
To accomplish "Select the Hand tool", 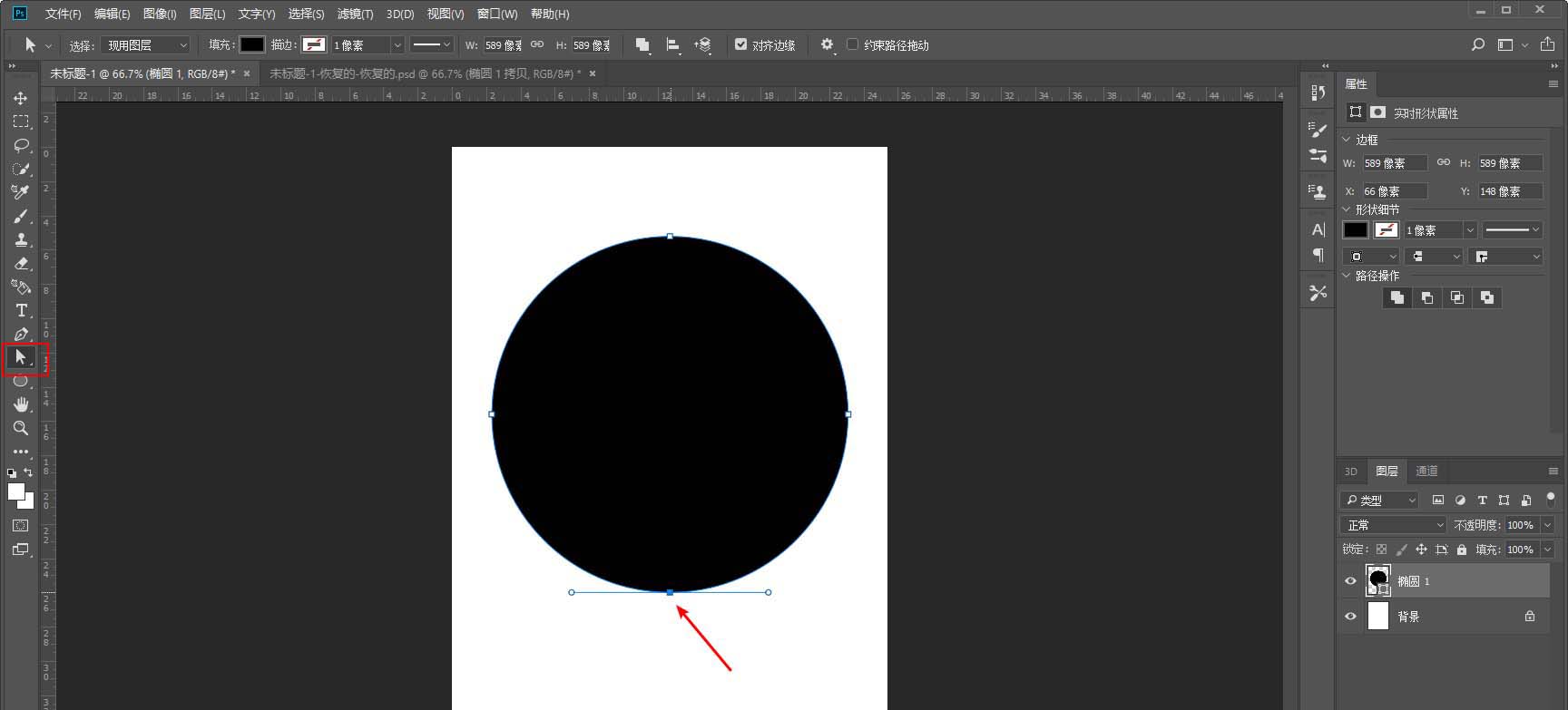I will coord(20,404).
